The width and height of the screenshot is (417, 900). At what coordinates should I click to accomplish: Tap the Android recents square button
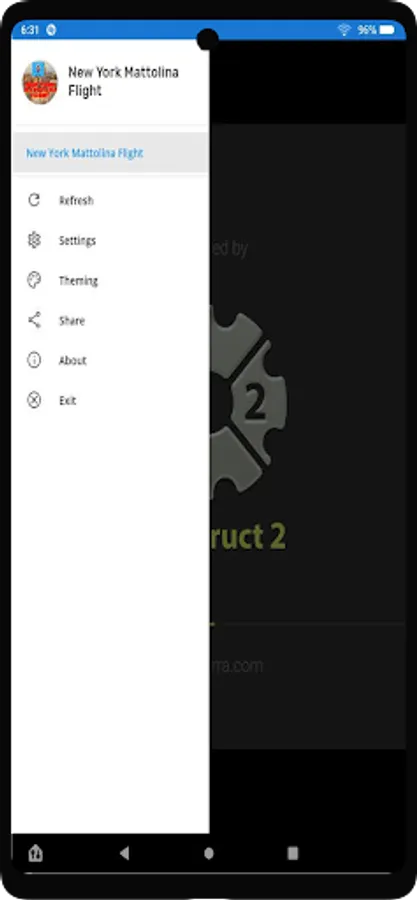(x=293, y=853)
